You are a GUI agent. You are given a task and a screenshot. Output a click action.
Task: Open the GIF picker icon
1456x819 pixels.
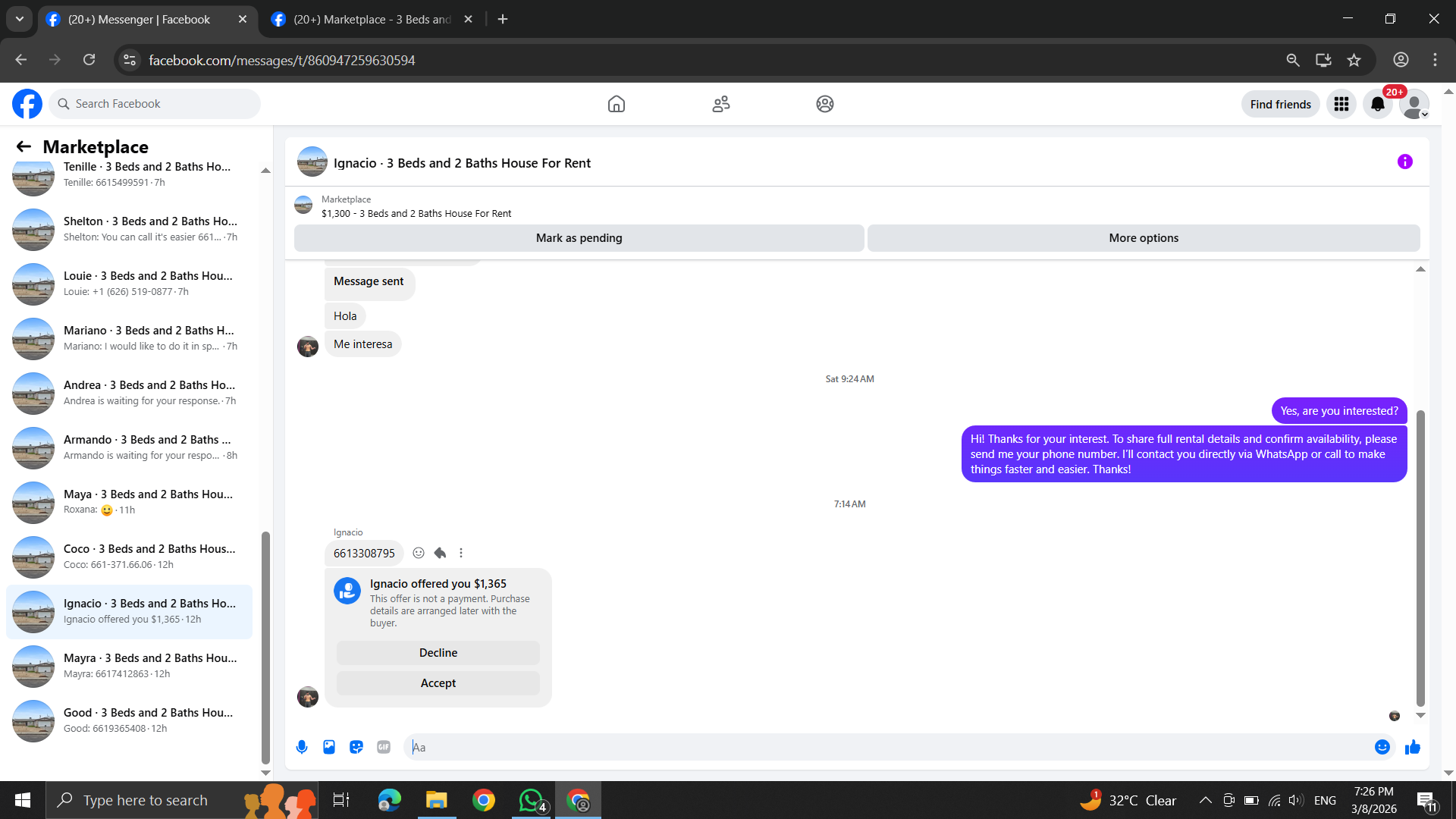click(x=384, y=747)
